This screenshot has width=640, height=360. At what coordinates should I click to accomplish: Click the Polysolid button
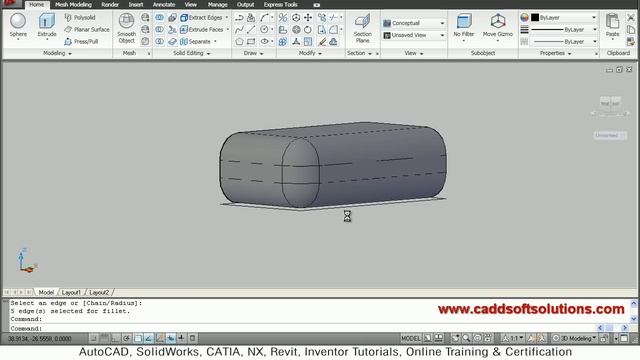point(80,18)
